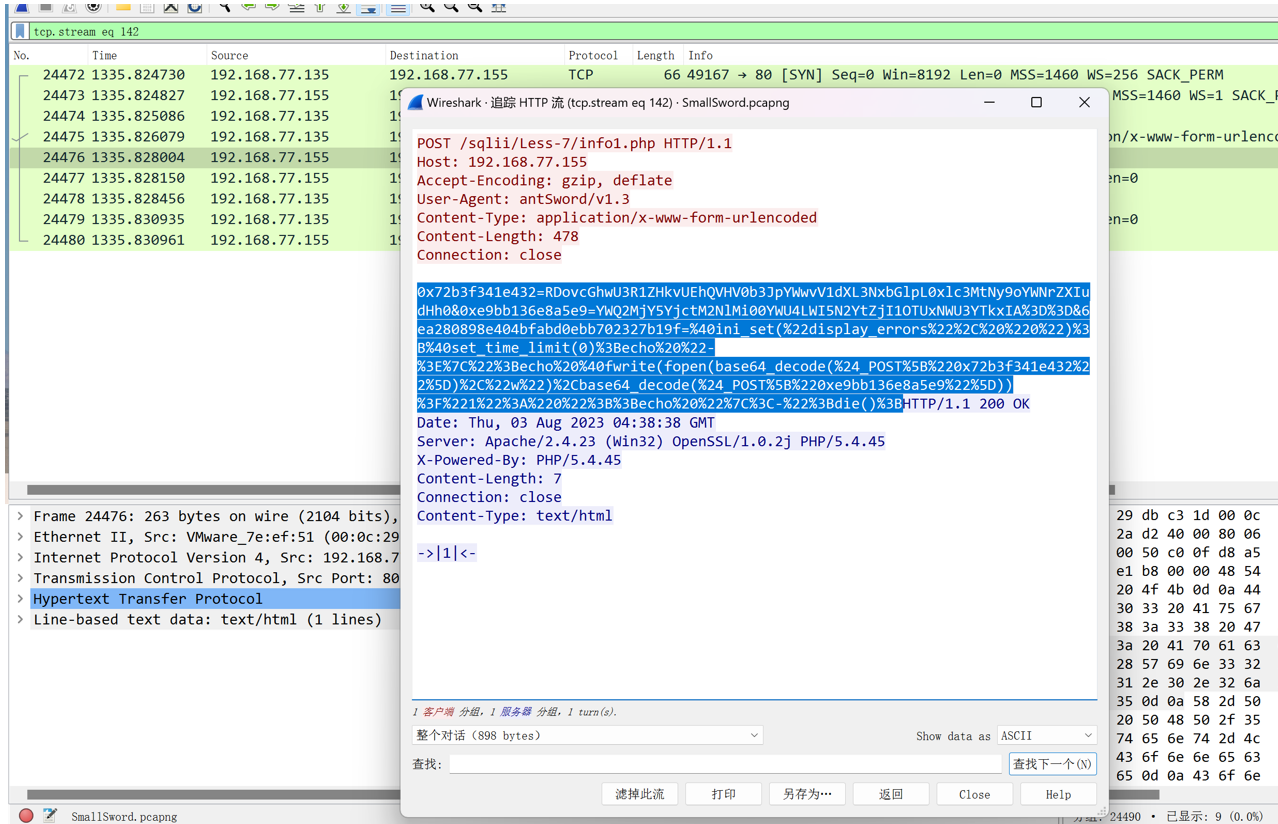Open the 整个对话 (898 bytes) dropdown

tap(587, 735)
